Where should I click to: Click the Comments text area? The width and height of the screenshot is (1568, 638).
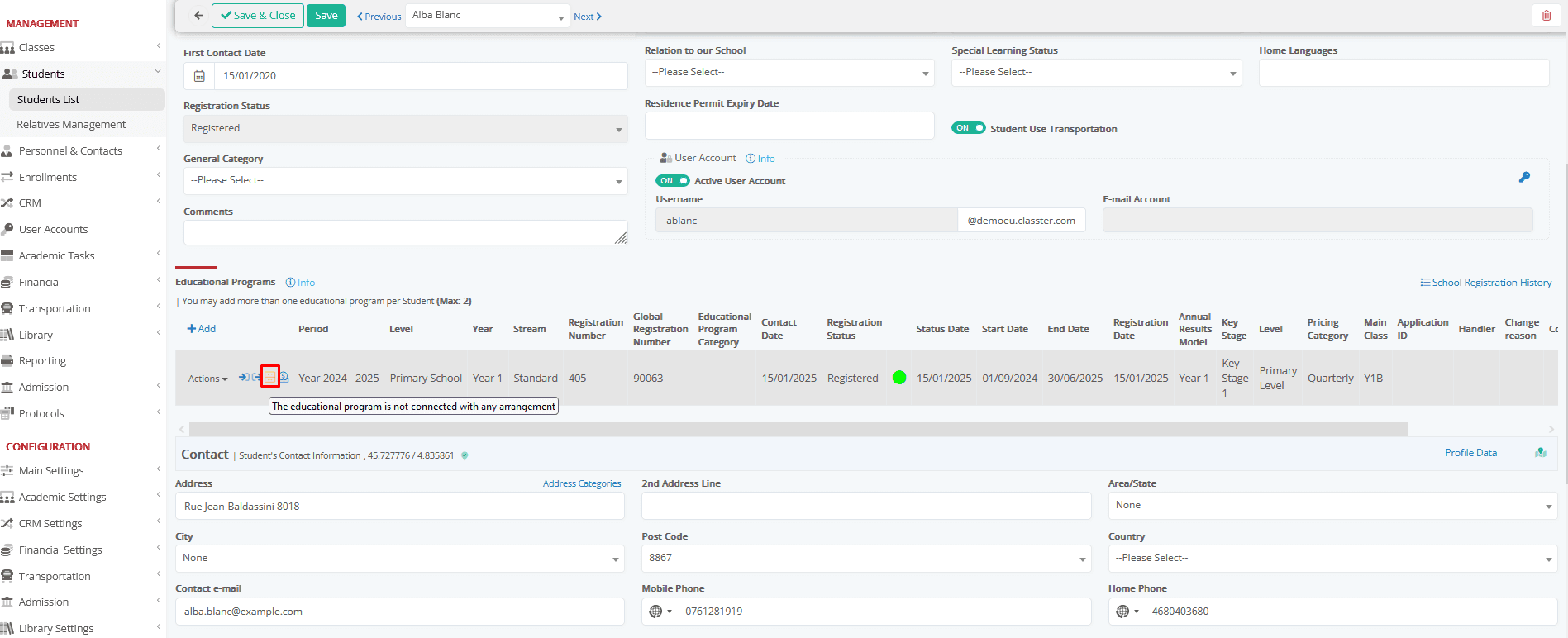(405, 233)
